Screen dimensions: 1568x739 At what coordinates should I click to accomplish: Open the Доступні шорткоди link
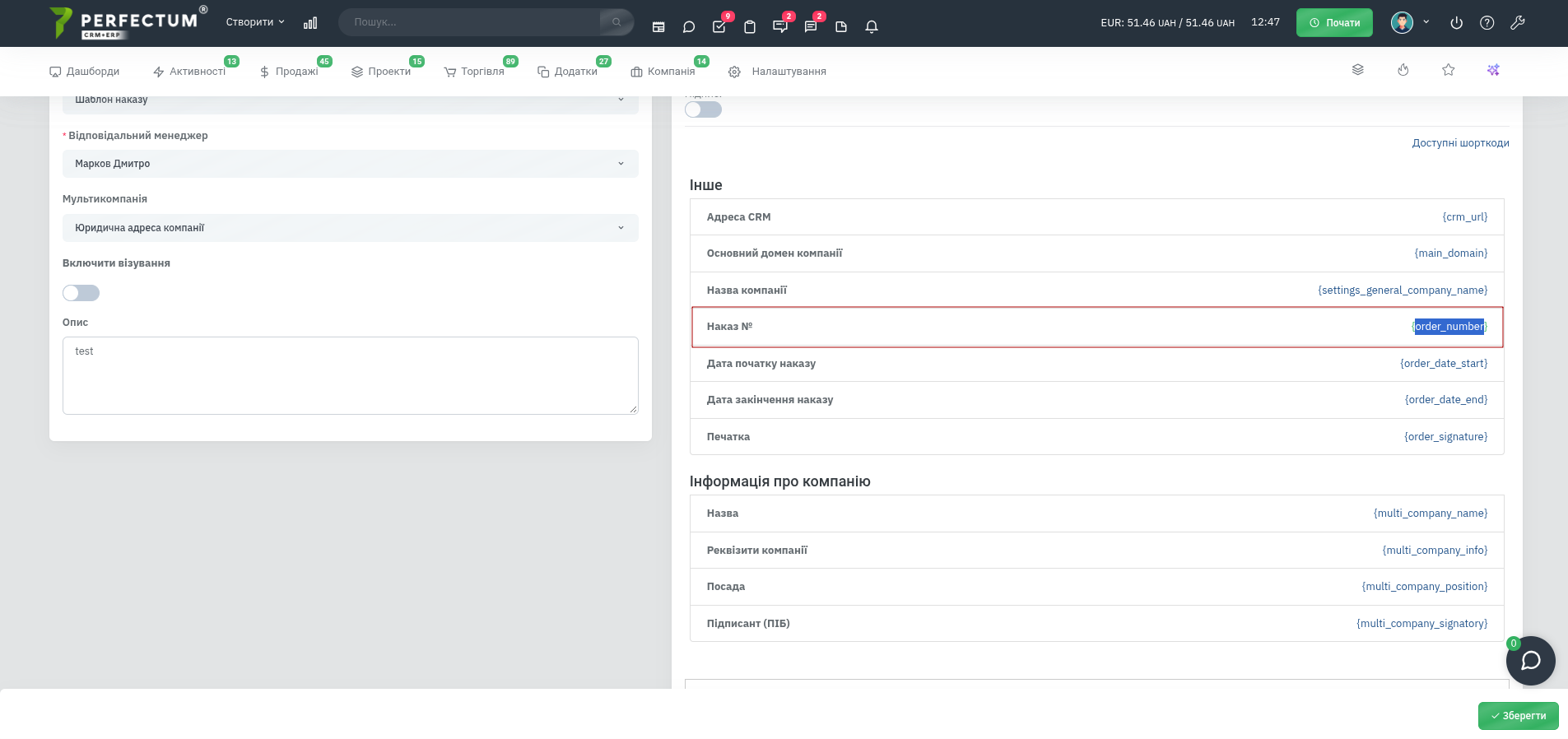(1460, 143)
